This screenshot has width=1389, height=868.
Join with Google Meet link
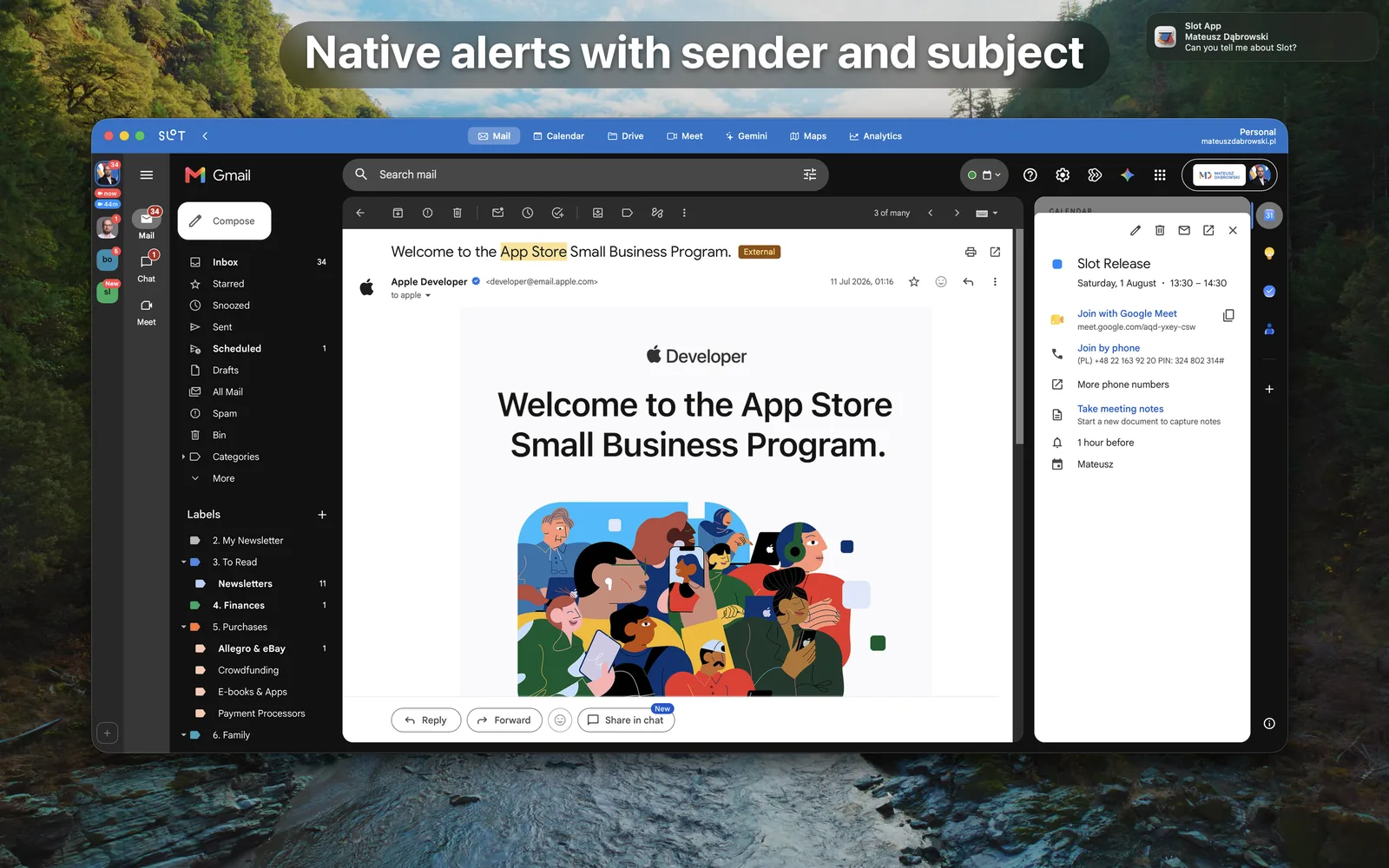click(x=1127, y=313)
